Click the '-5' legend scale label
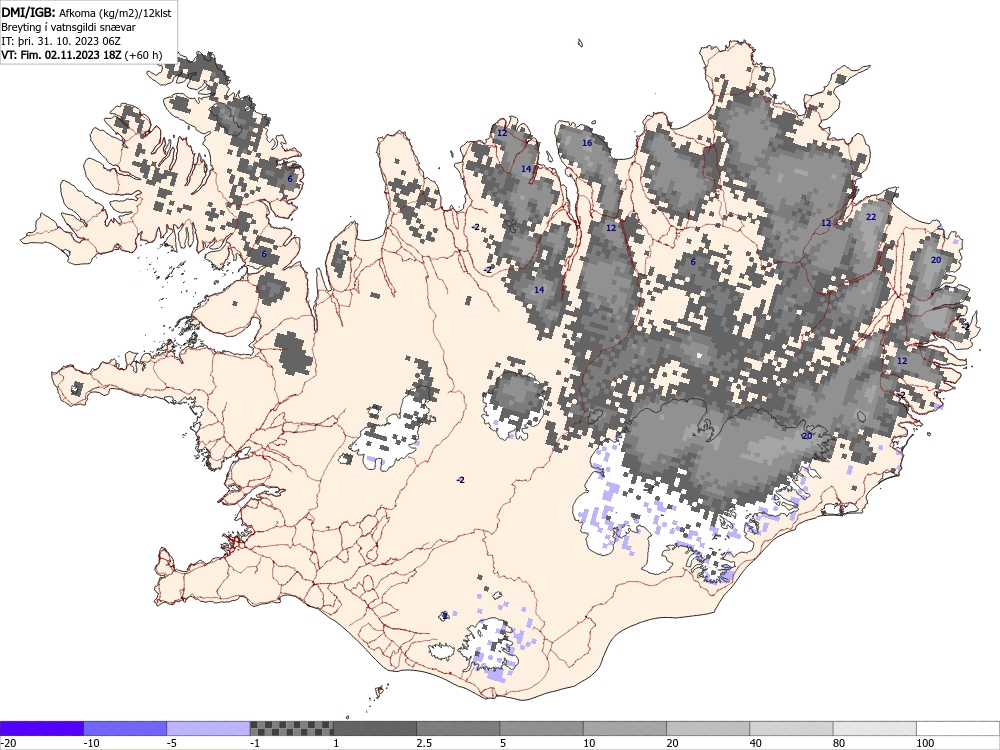This screenshot has height=750, width=1000. click(x=173, y=743)
